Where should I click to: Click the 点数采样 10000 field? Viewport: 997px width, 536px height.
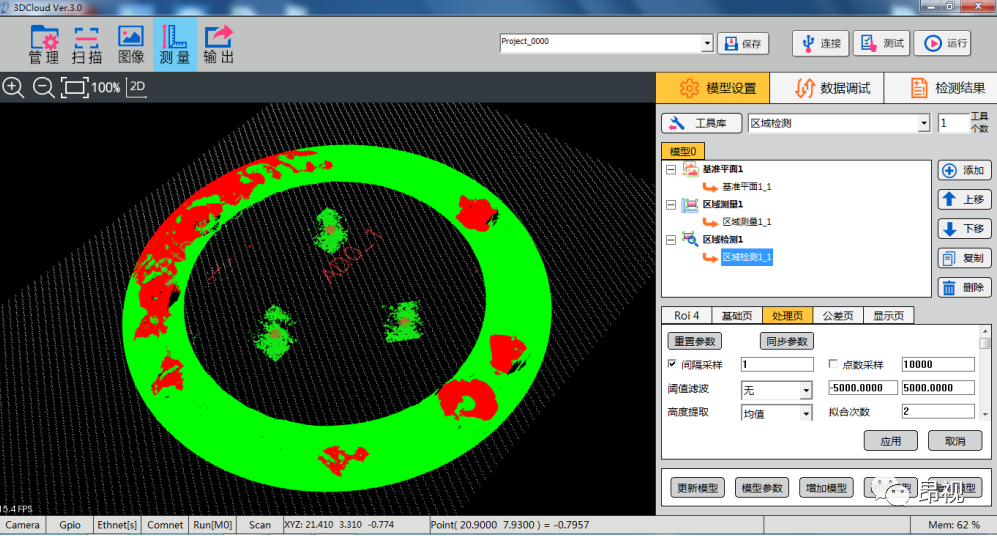(x=938, y=364)
